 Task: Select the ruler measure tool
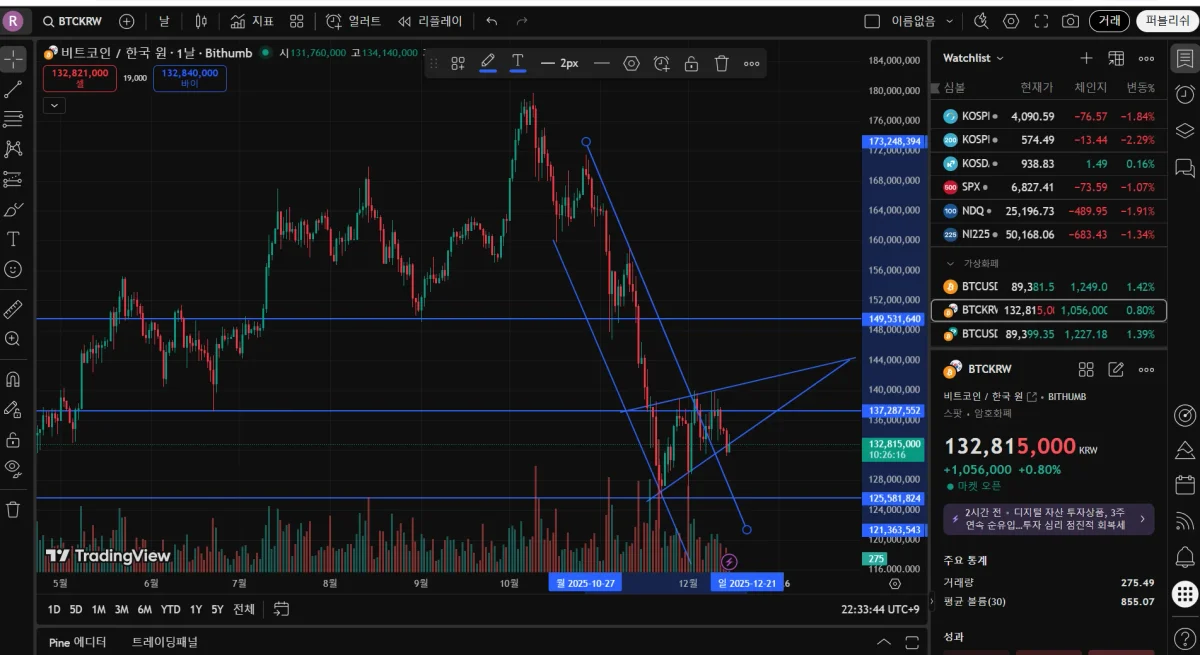(13, 309)
